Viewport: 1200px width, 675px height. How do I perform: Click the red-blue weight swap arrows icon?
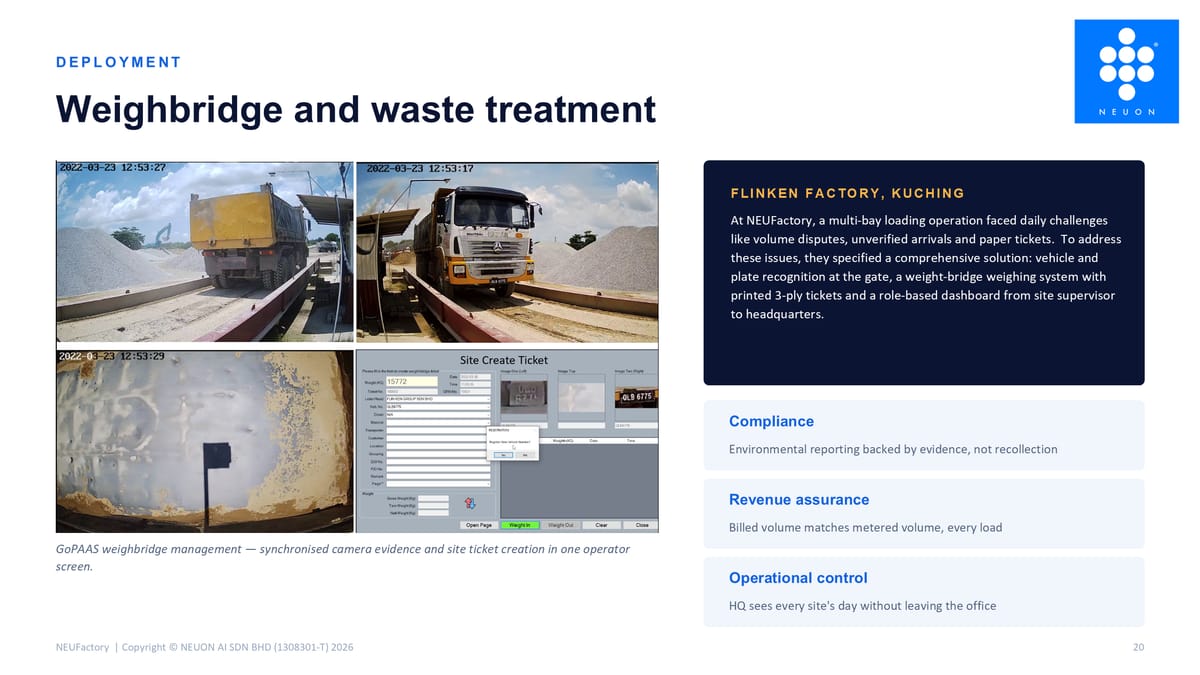point(470,503)
